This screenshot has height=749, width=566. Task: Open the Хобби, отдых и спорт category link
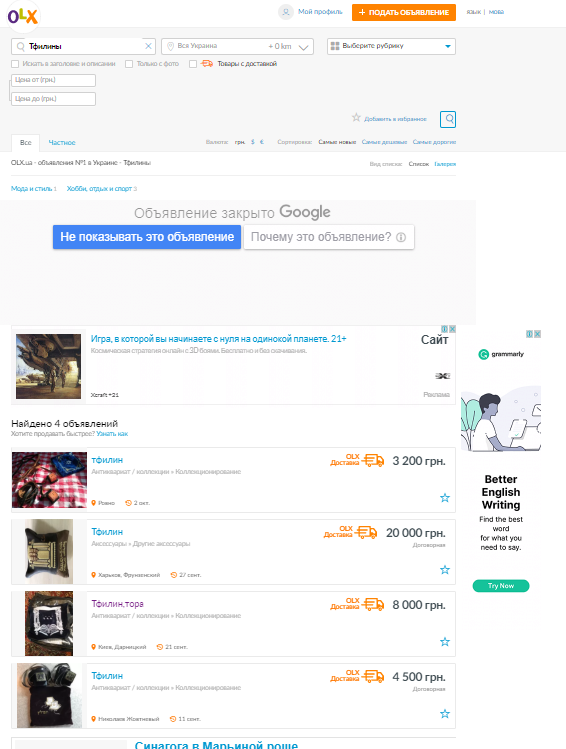(99, 189)
